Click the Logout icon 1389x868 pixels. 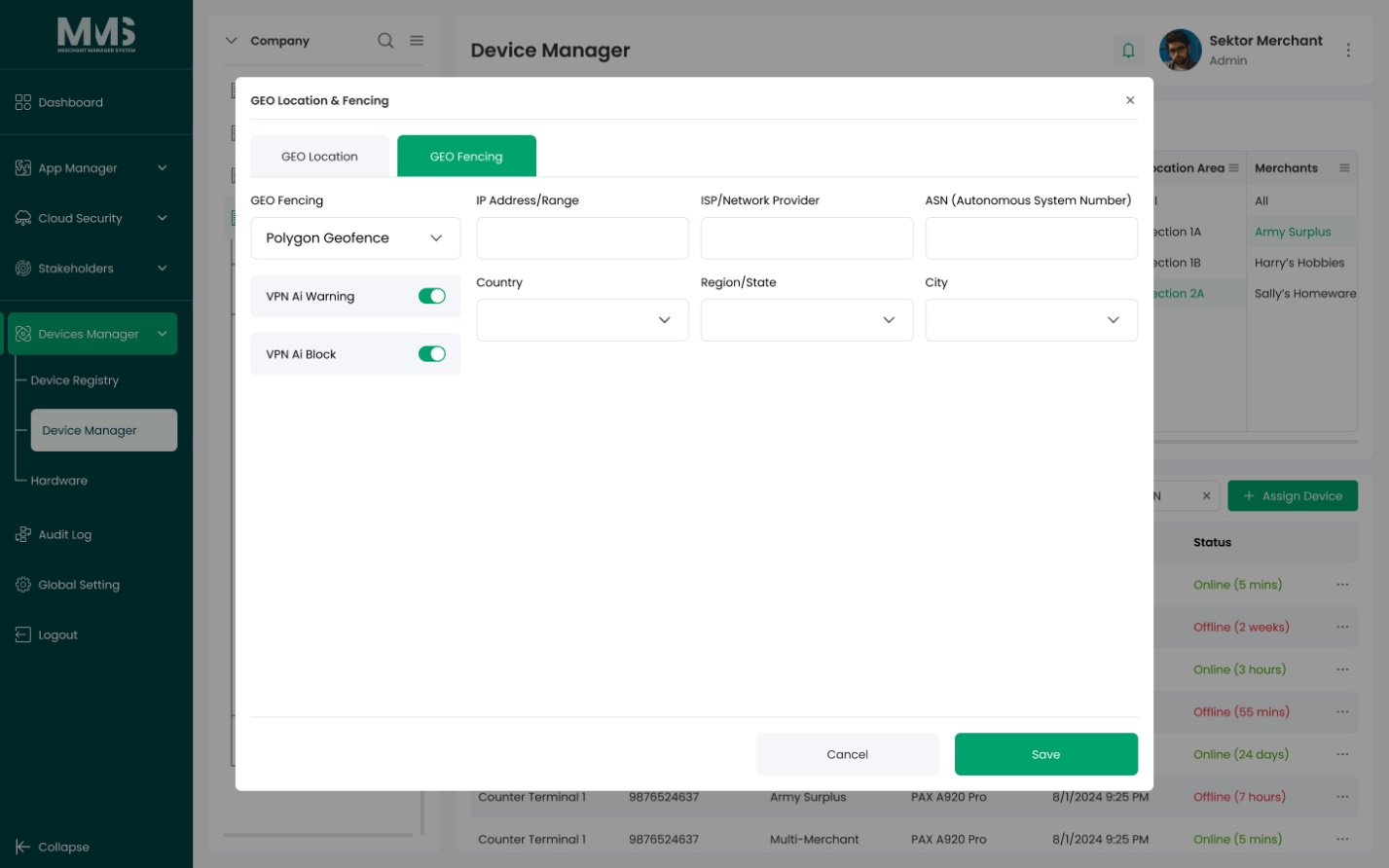(23, 634)
